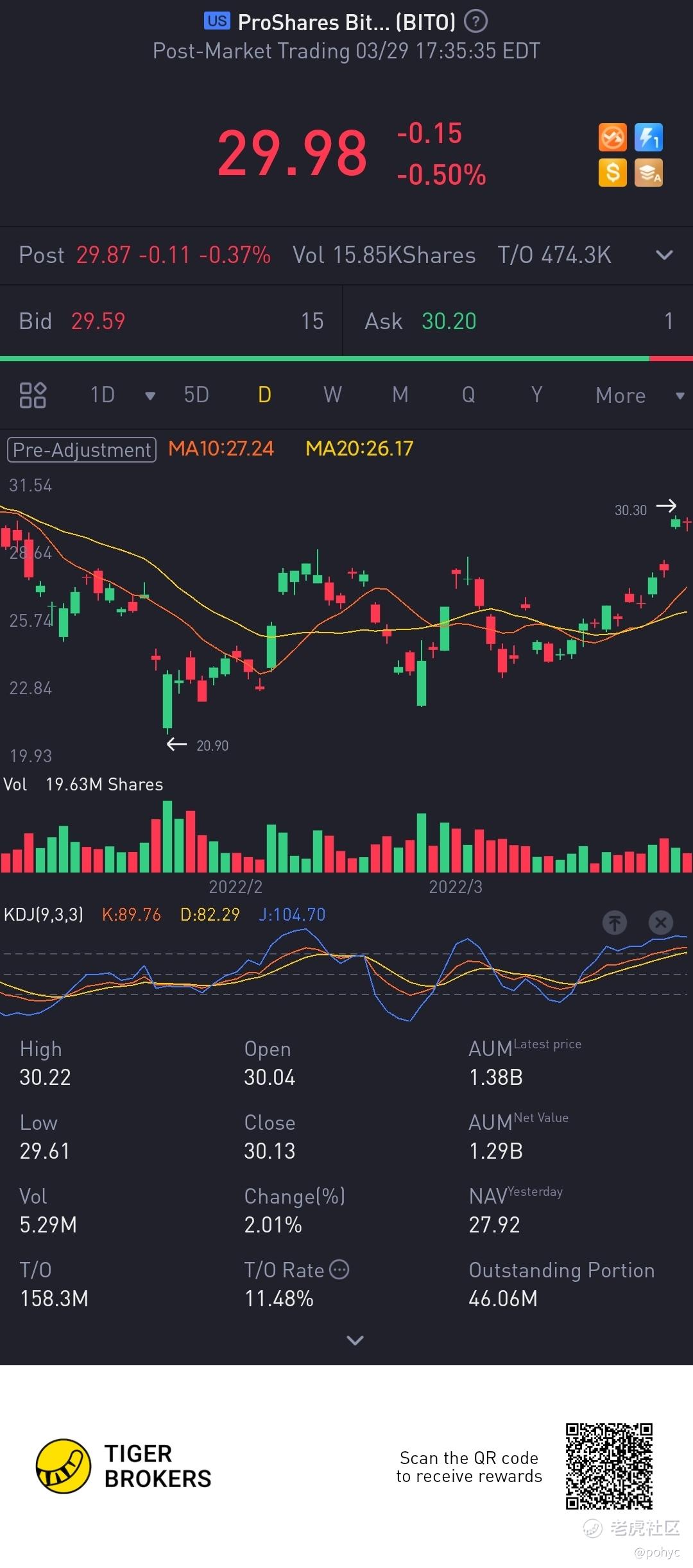Select the Y yearly chart tab

tap(536, 395)
